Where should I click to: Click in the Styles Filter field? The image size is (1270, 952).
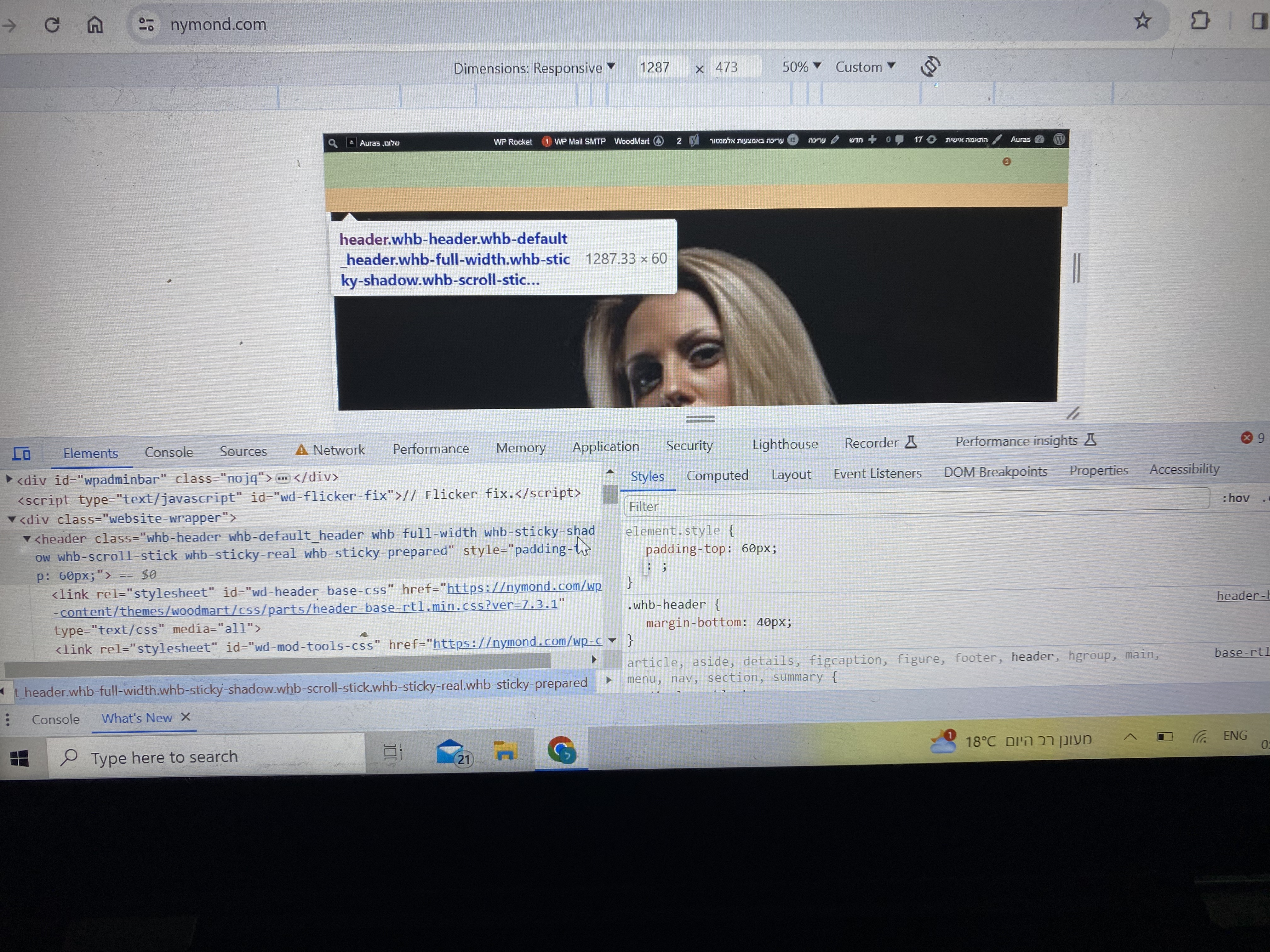[917, 502]
